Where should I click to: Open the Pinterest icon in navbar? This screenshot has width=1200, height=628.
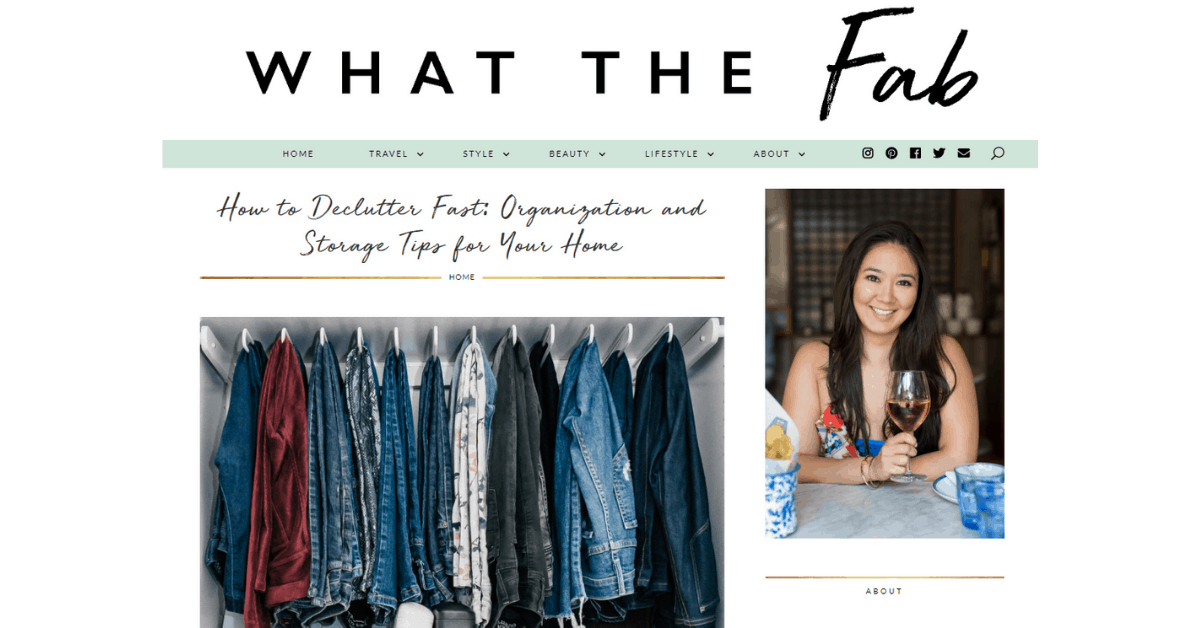pos(892,153)
